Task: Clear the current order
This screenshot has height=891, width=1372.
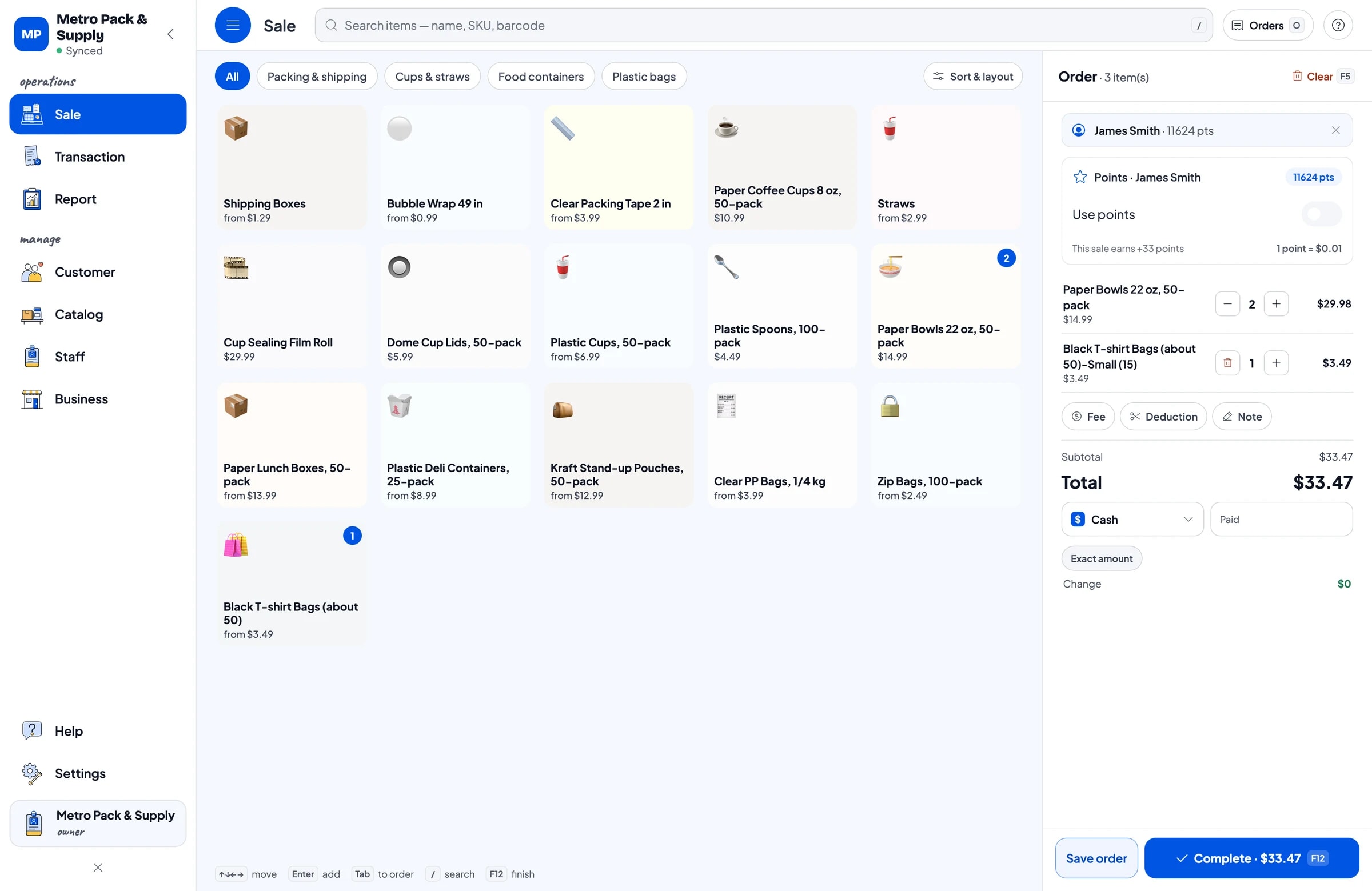Action: pos(1323,76)
